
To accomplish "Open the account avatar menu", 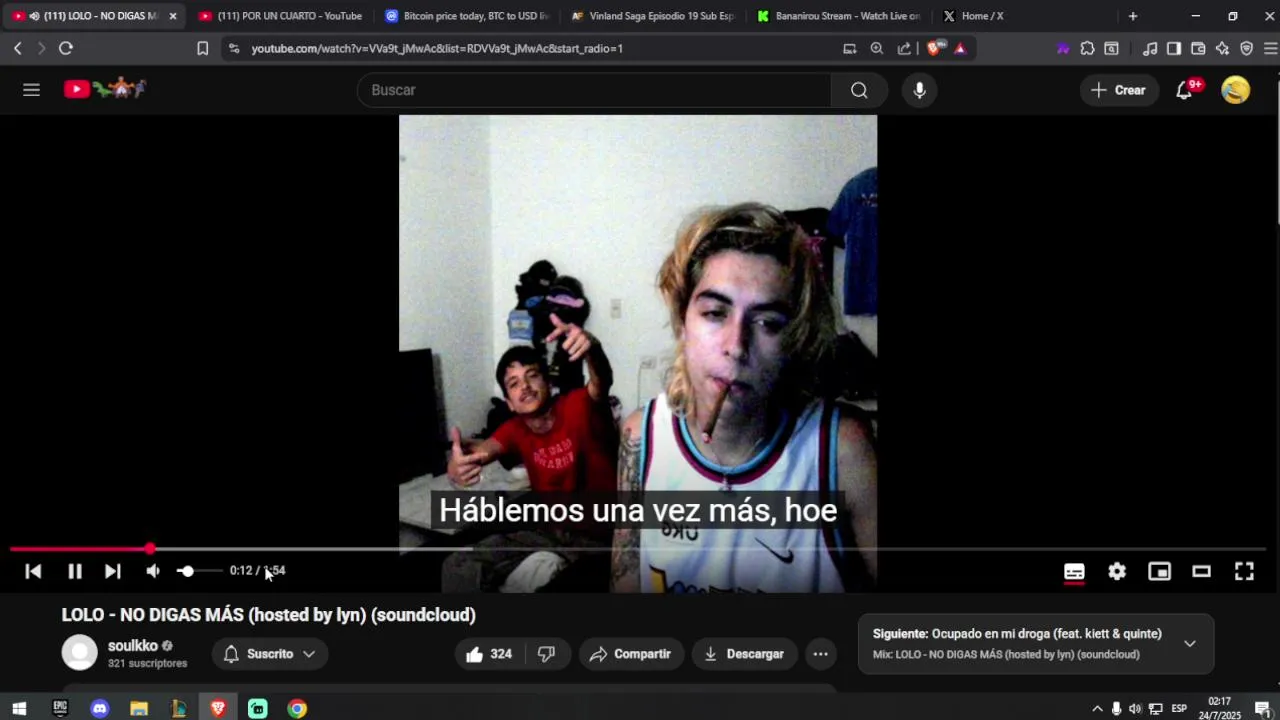I will tap(1235, 90).
